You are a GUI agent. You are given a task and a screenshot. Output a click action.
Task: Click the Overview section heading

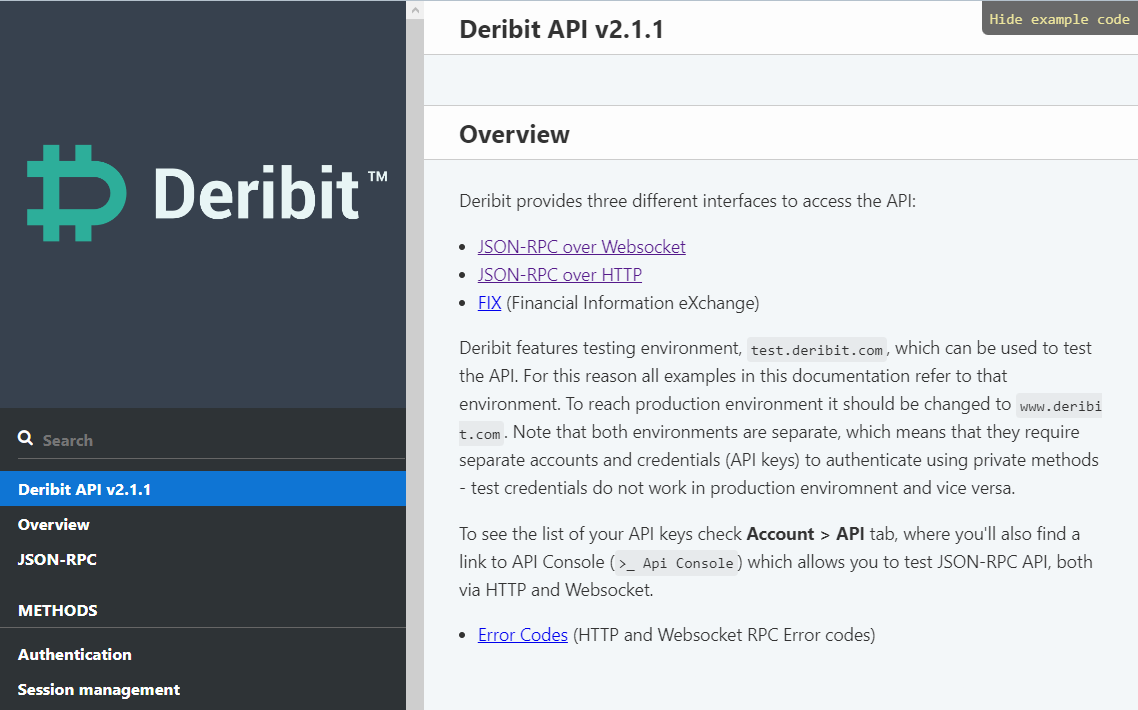pos(514,134)
